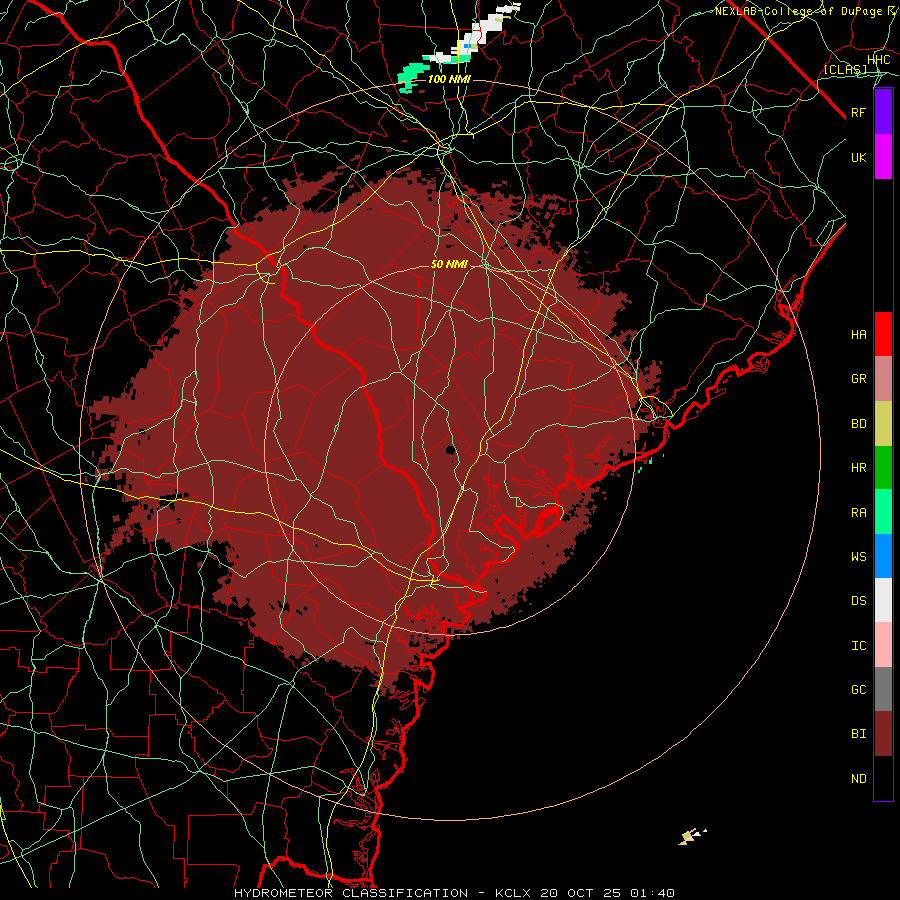Click the light pink IC legend swatch
Image resolution: width=900 pixels, height=900 pixels.
[883, 645]
